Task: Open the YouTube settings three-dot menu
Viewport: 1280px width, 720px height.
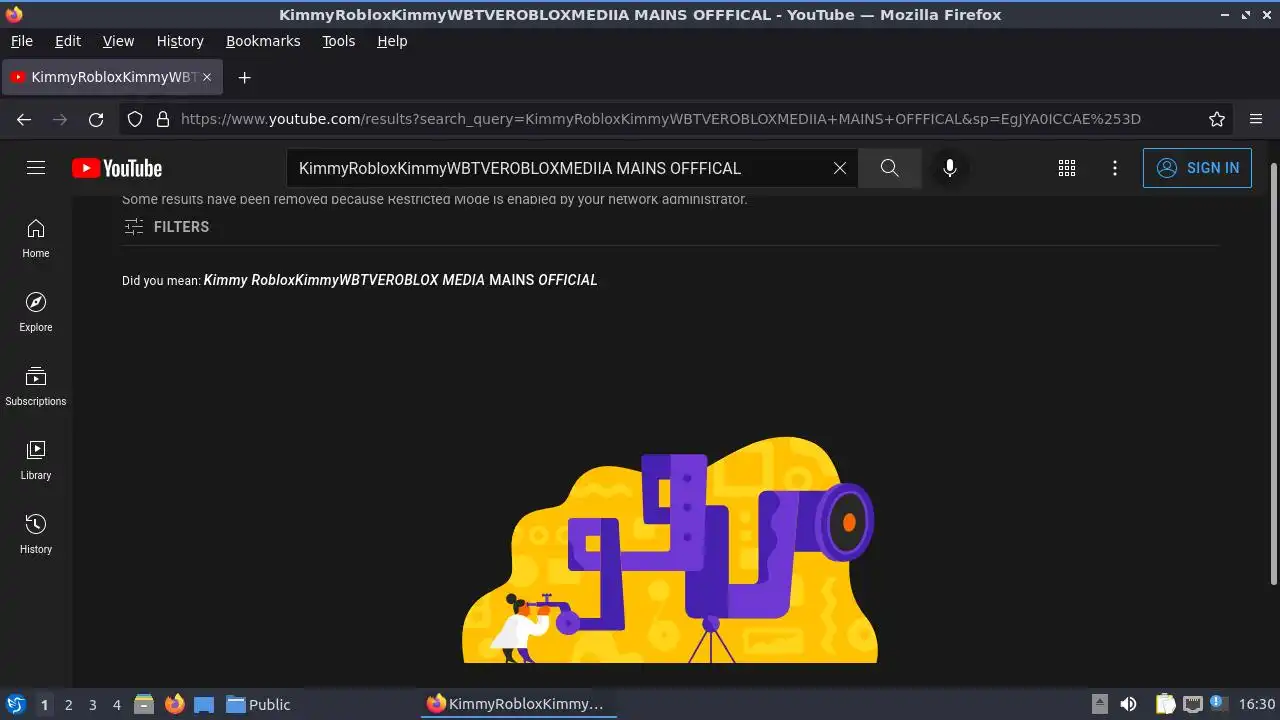Action: [x=1115, y=168]
